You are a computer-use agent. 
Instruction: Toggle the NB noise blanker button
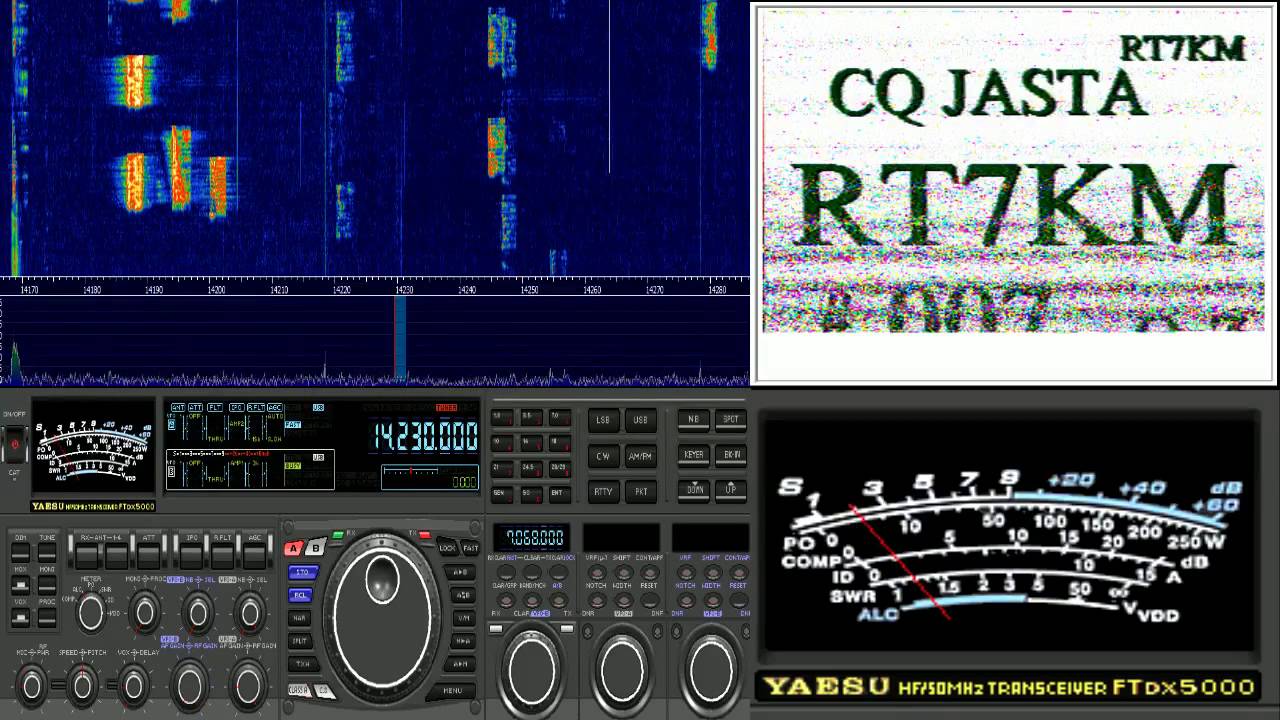pyautogui.click(x=693, y=419)
